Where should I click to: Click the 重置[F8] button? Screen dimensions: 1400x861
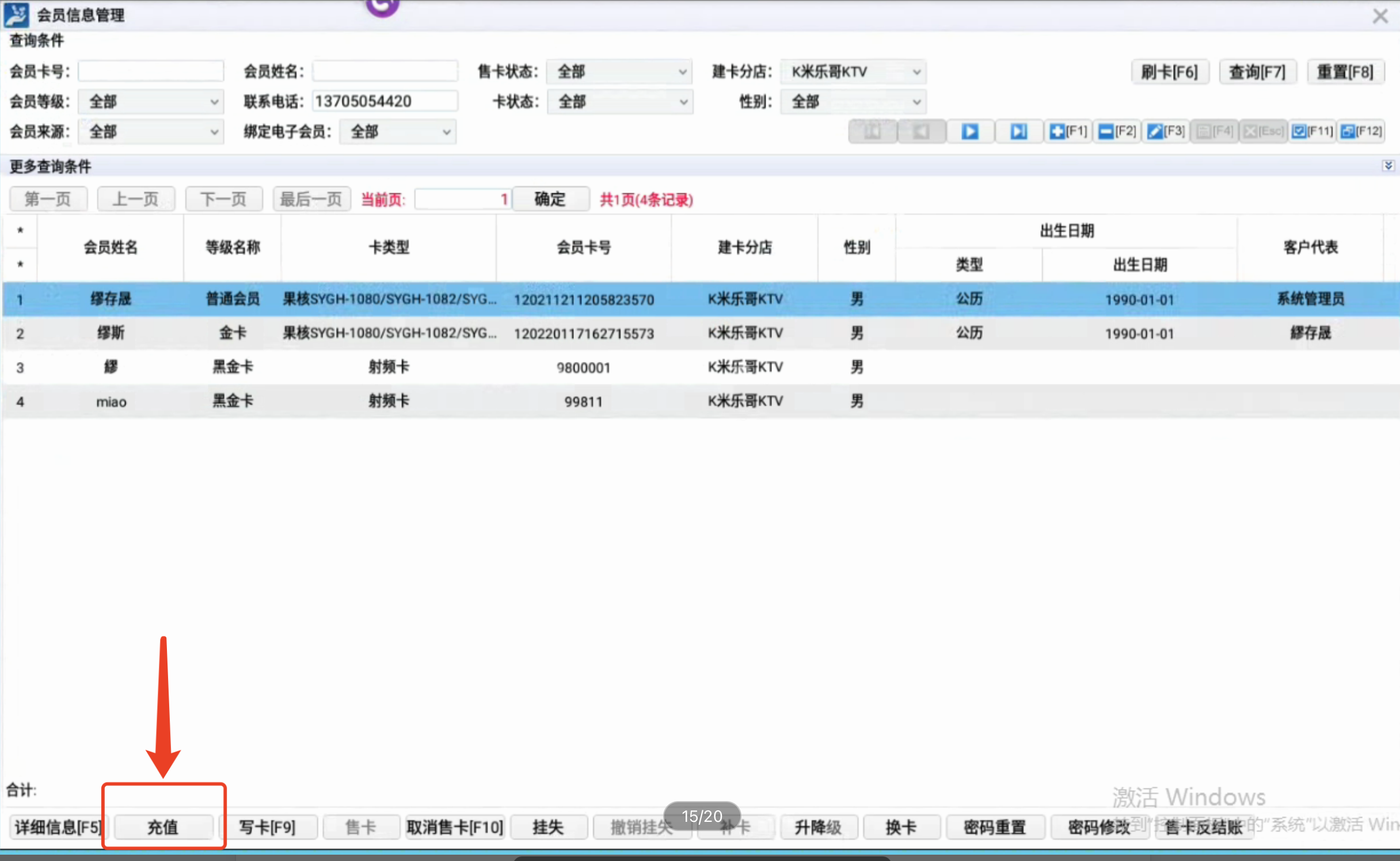pyautogui.click(x=1345, y=72)
